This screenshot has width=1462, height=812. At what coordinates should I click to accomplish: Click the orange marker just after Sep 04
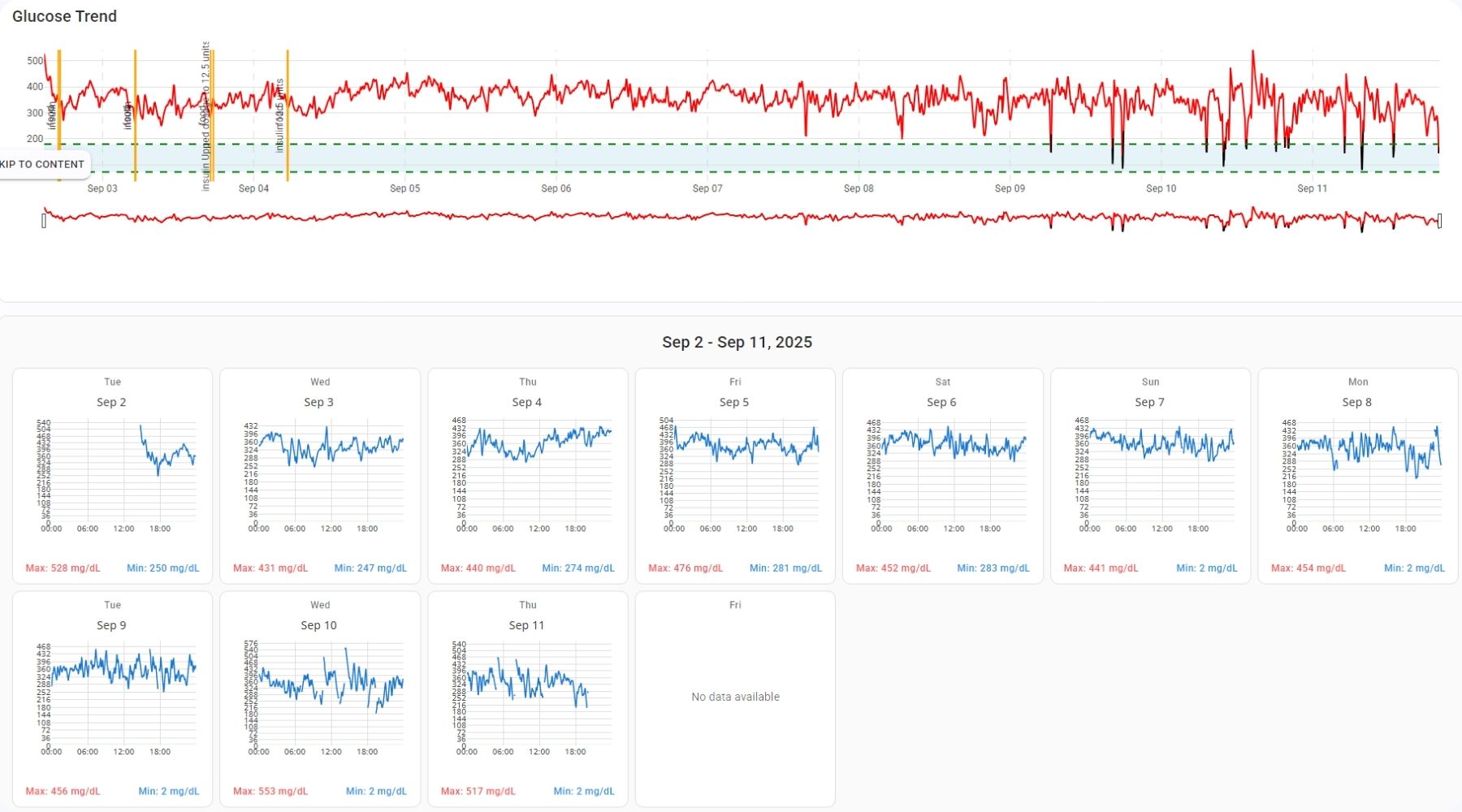coord(288,114)
